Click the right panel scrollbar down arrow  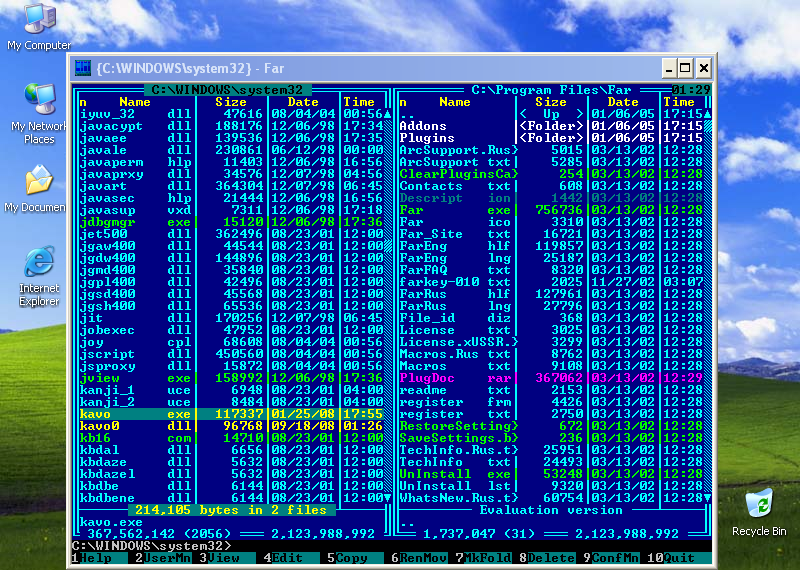(x=707, y=498)
